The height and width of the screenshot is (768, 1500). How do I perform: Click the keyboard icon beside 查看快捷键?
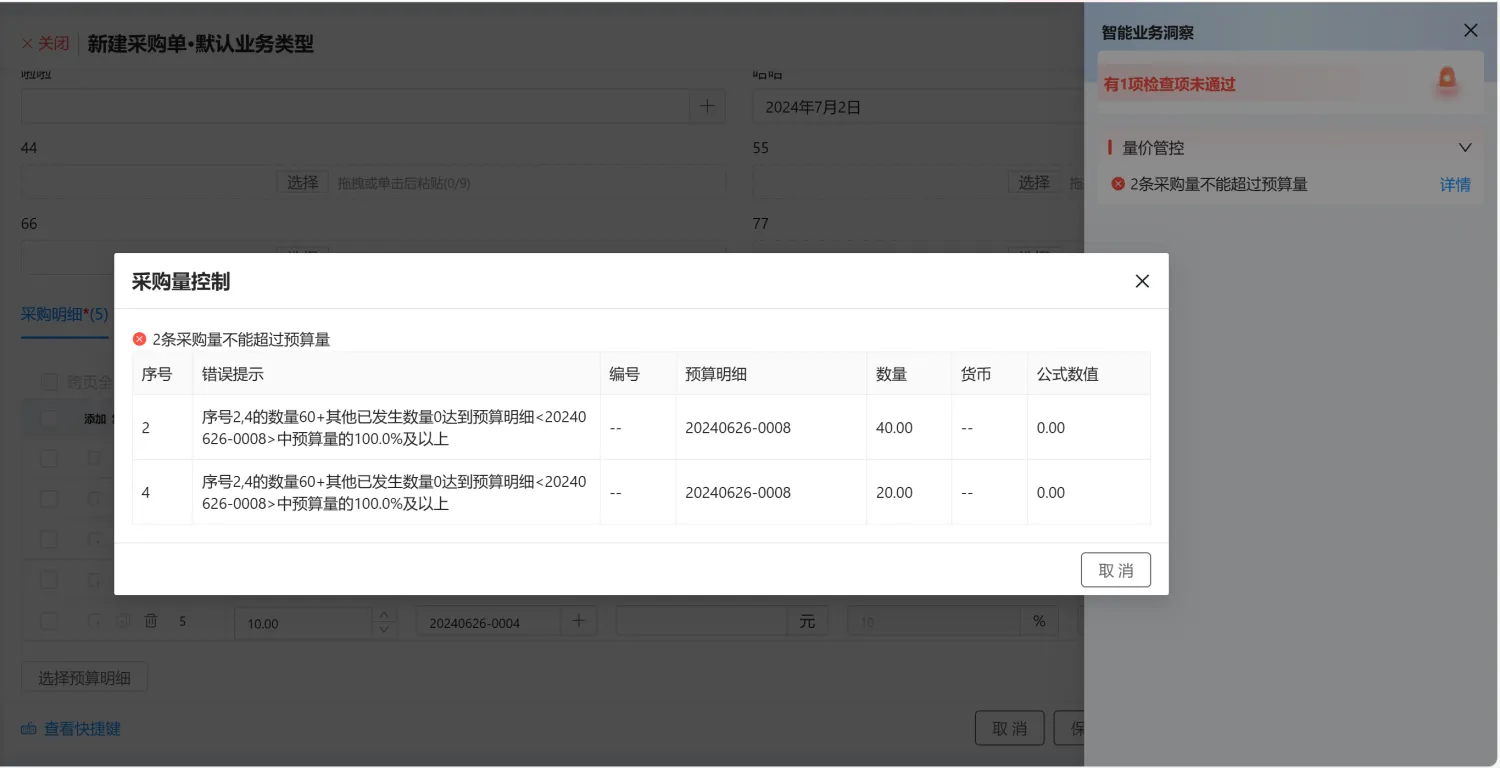29,729
